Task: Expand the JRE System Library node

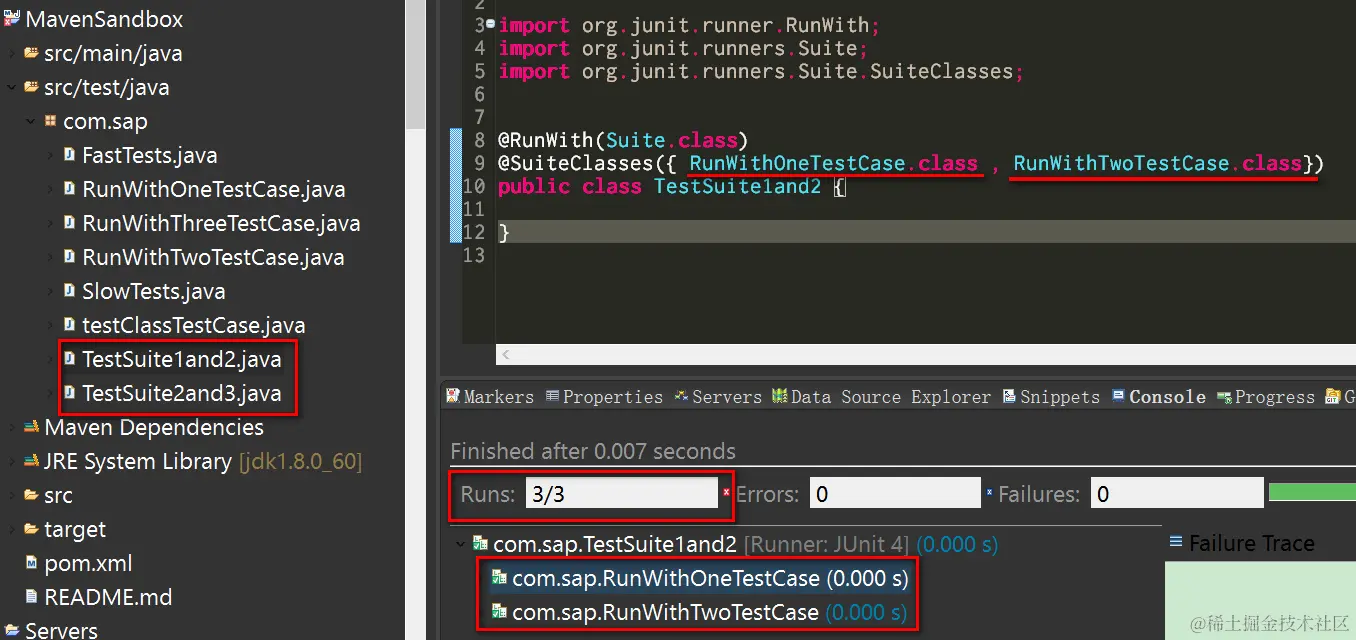Action: 11,461
